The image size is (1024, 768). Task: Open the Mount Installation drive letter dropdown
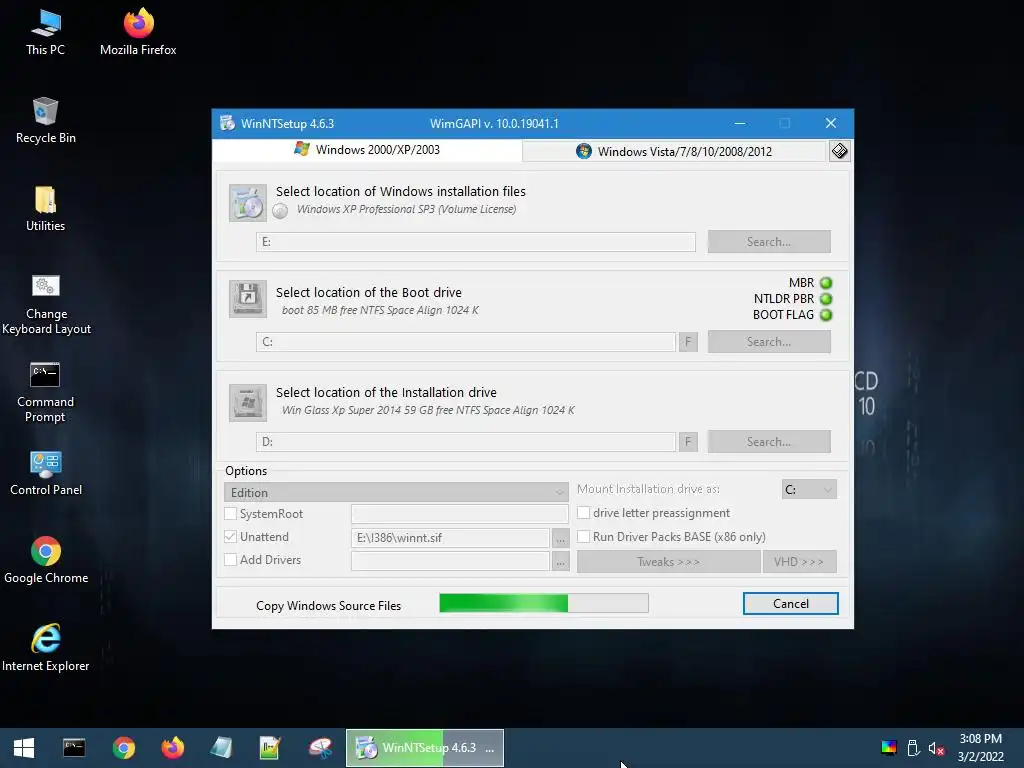(809, 489)
